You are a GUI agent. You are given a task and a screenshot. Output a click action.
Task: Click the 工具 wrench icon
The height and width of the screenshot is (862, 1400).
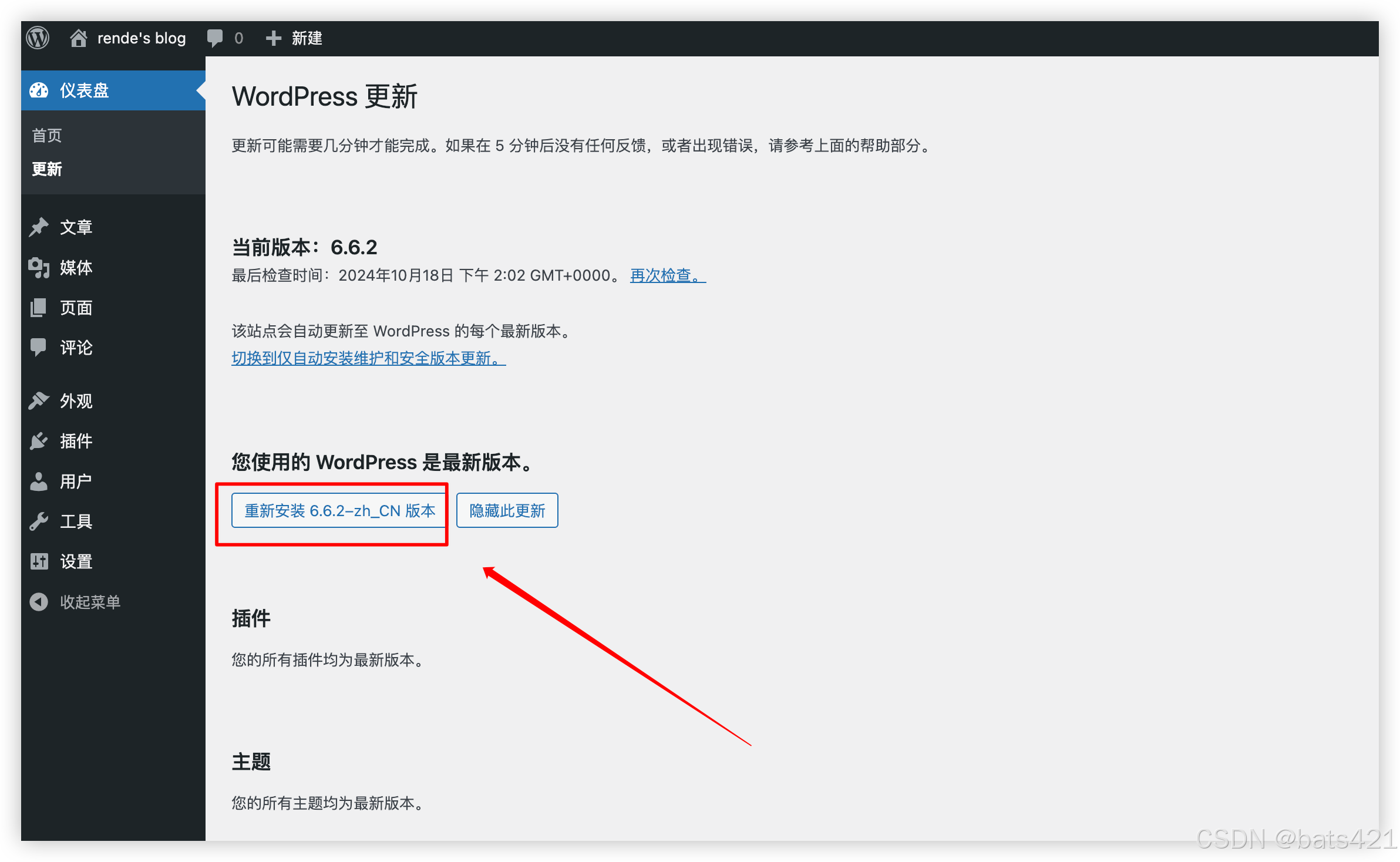click(39, 521)
